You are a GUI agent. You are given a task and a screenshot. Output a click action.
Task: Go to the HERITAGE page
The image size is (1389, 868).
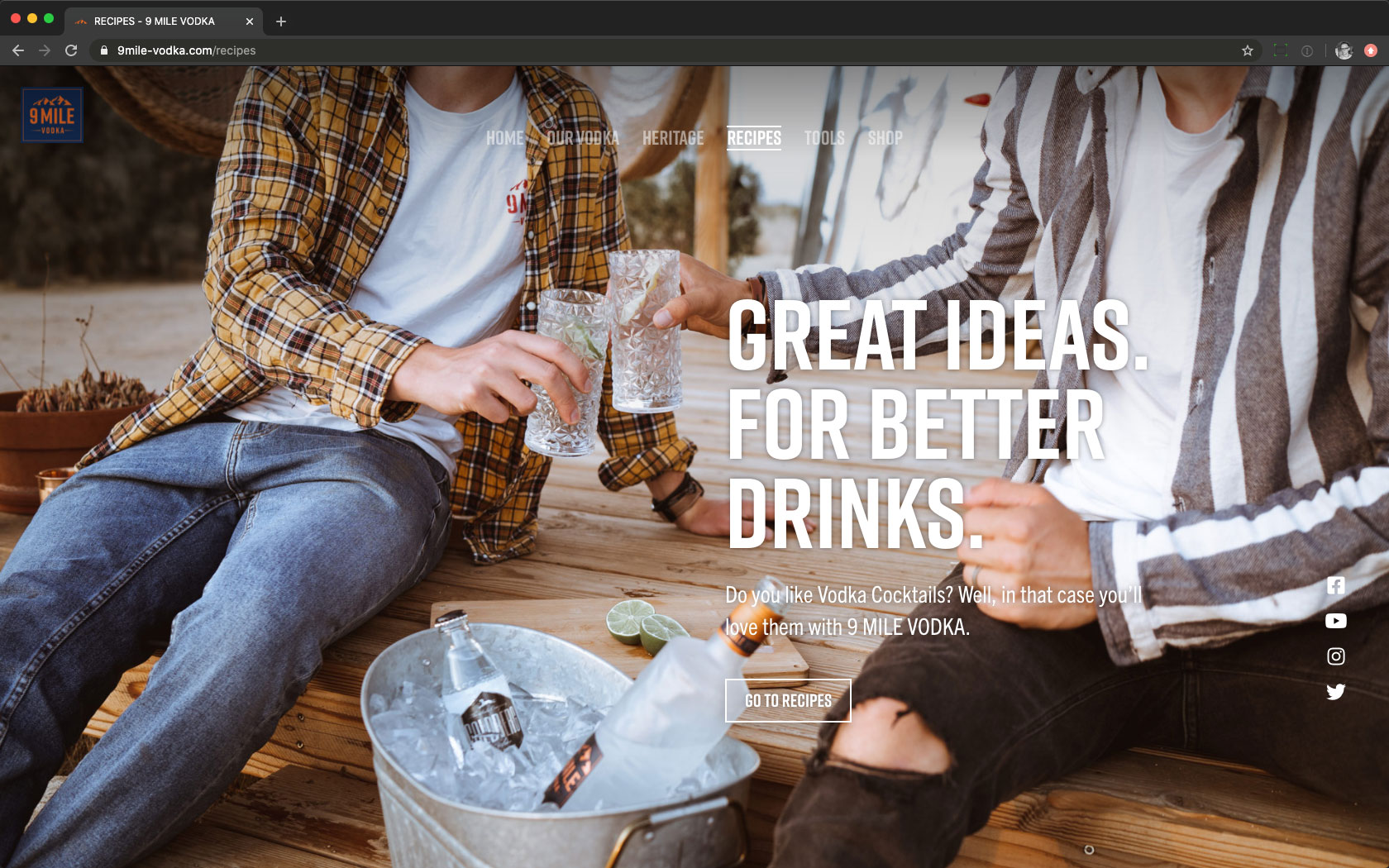[673, 138]
